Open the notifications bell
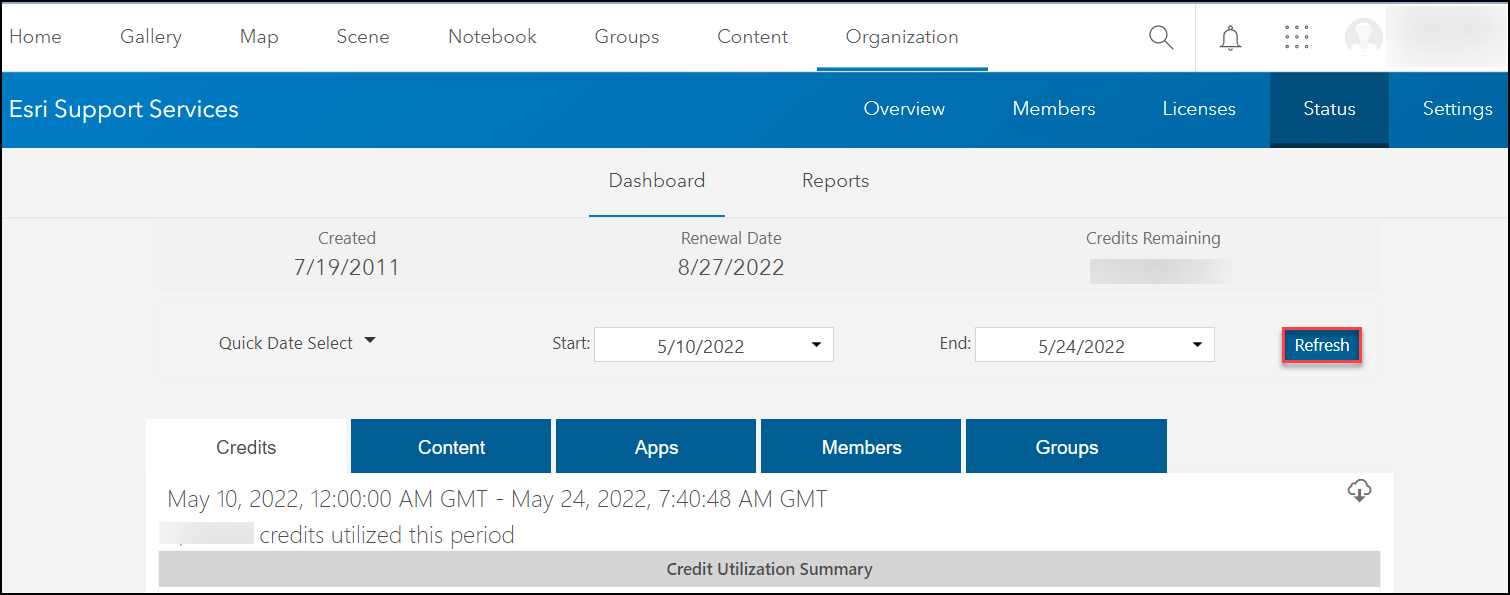 [1231, 38]
